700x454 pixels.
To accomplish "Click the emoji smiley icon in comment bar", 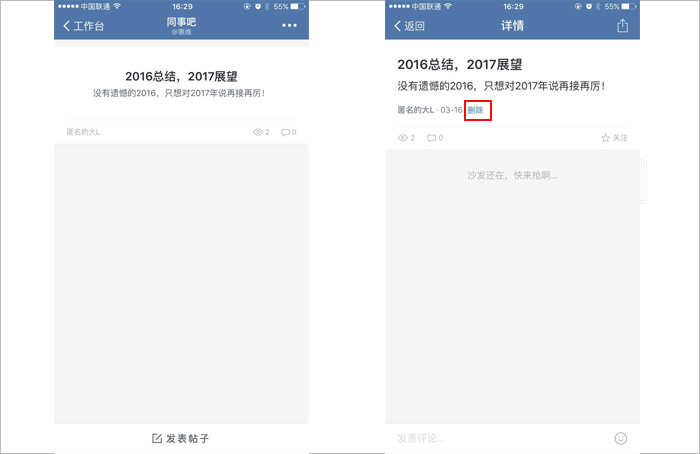I will tap(621, 438).
